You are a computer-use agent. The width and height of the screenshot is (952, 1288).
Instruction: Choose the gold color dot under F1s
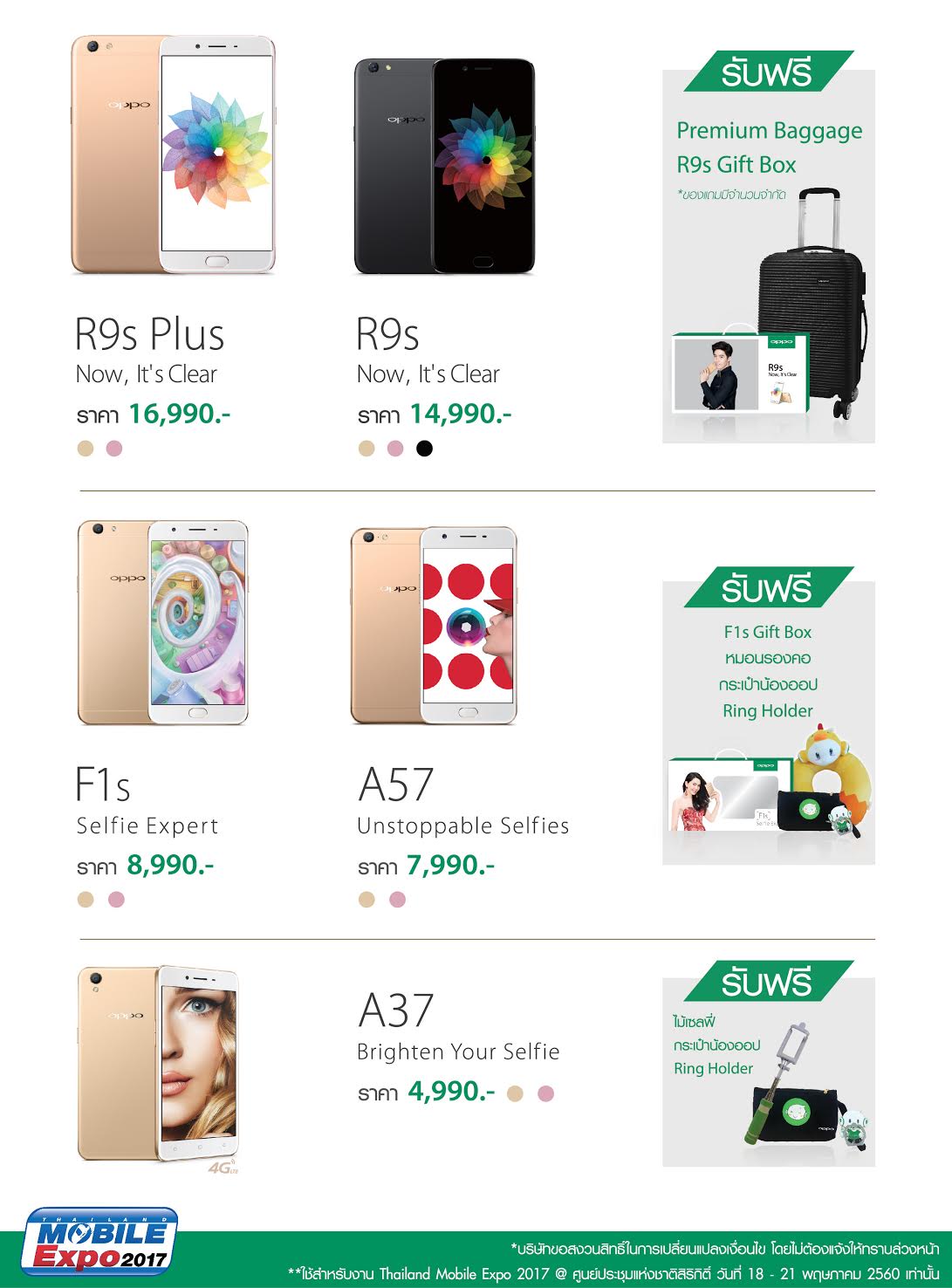pos(86,900)
